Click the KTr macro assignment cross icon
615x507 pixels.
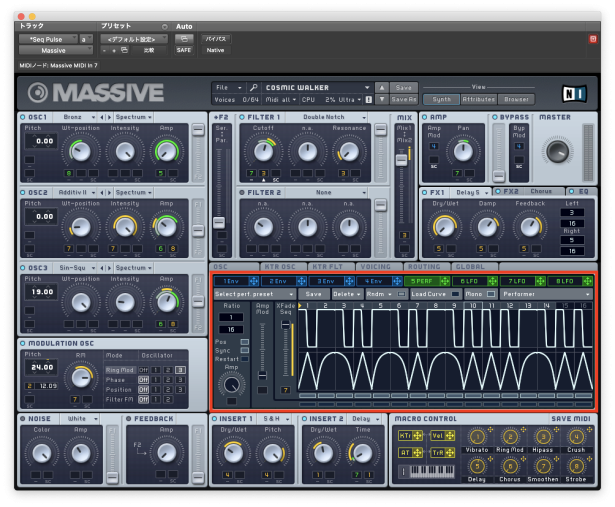(x=417, y=435)
